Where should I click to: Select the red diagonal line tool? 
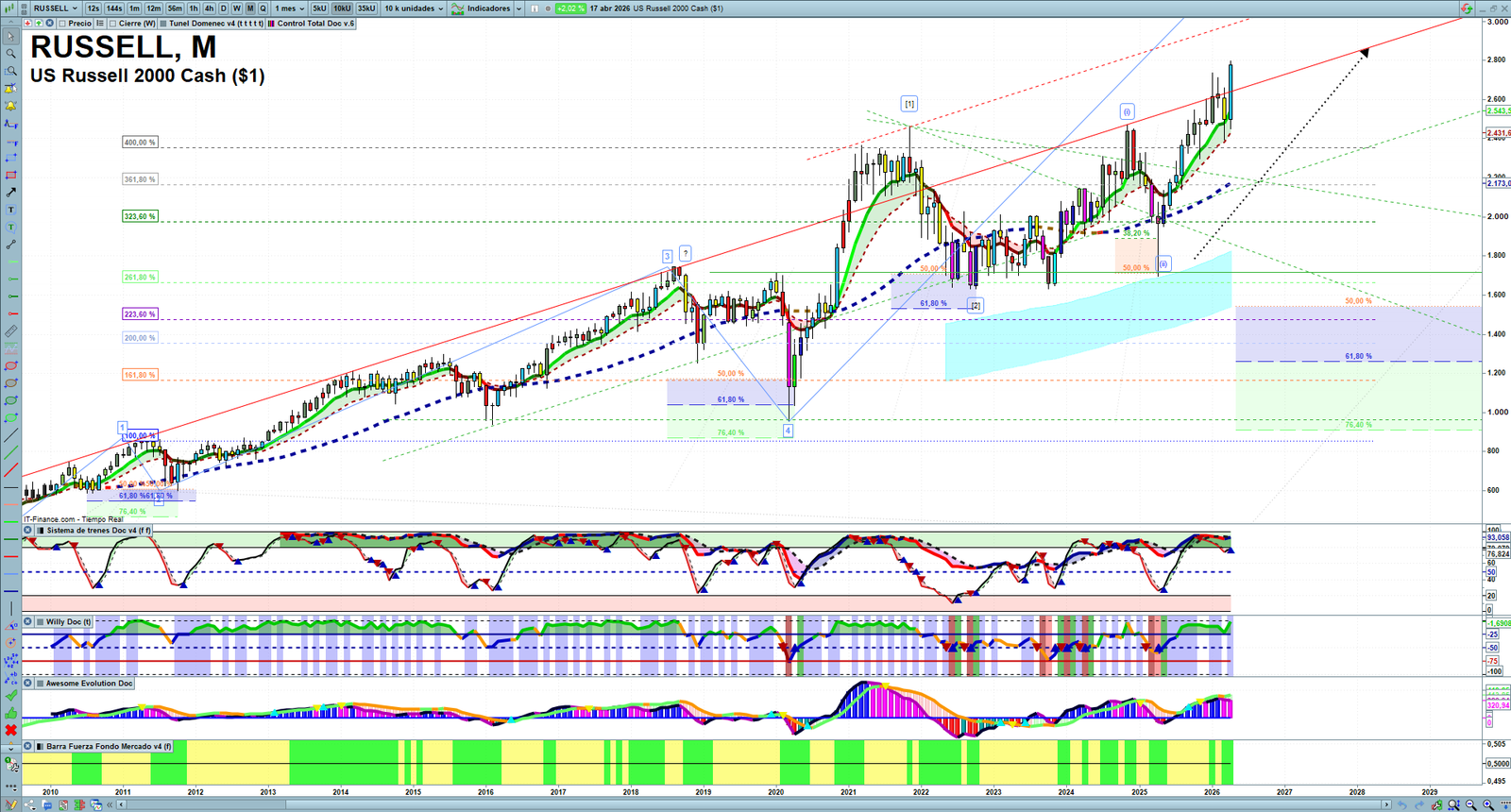tap(10, 470)
